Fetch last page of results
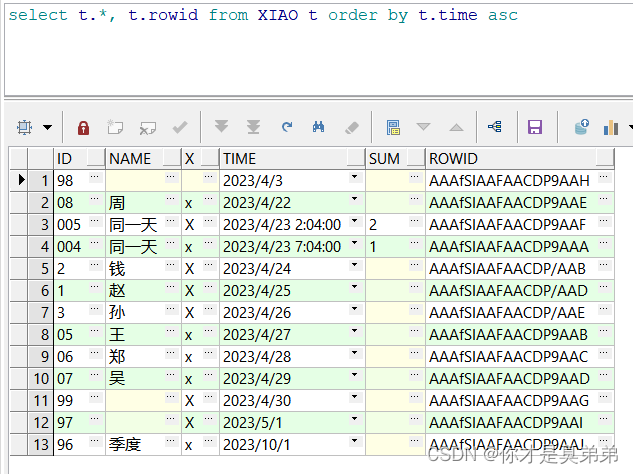 253,127
